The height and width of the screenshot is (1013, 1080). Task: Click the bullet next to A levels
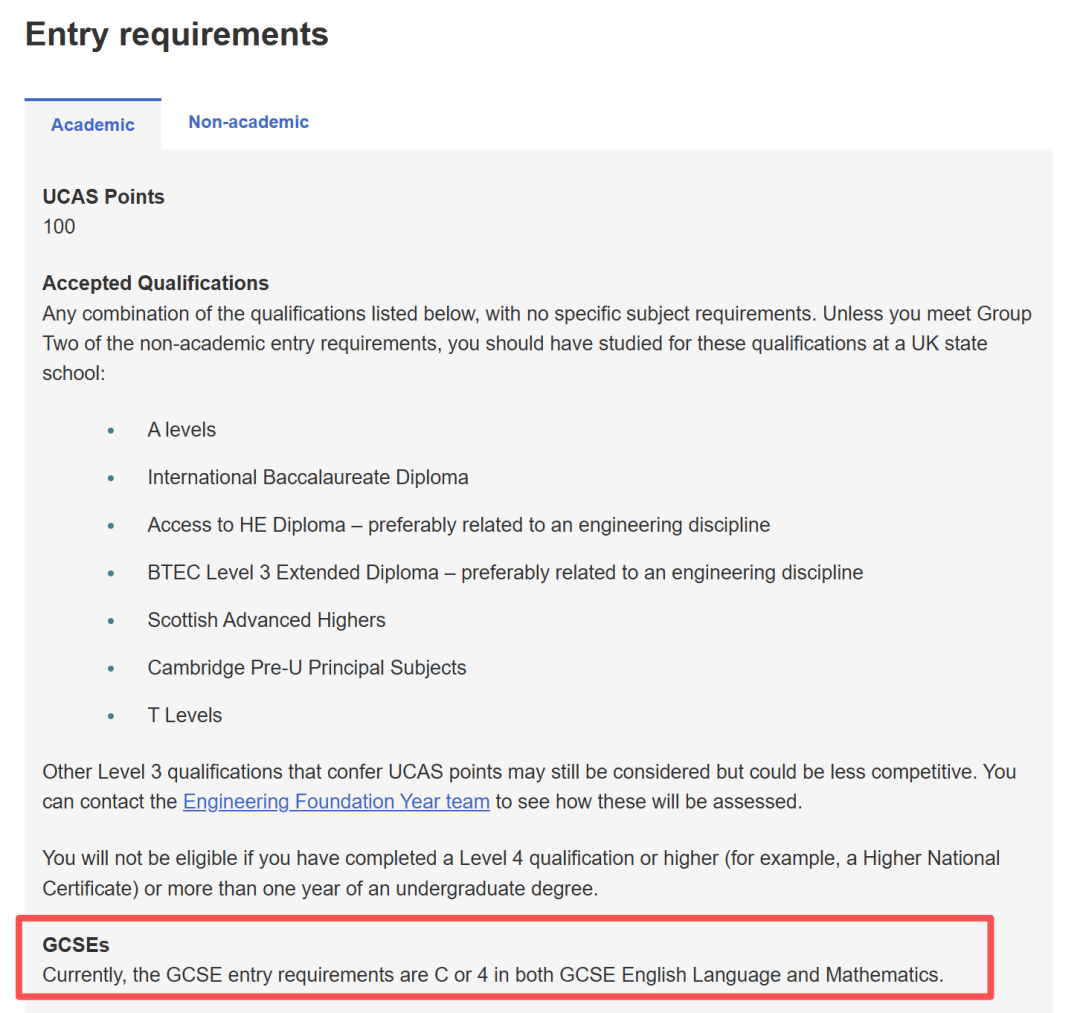[111, 430]
